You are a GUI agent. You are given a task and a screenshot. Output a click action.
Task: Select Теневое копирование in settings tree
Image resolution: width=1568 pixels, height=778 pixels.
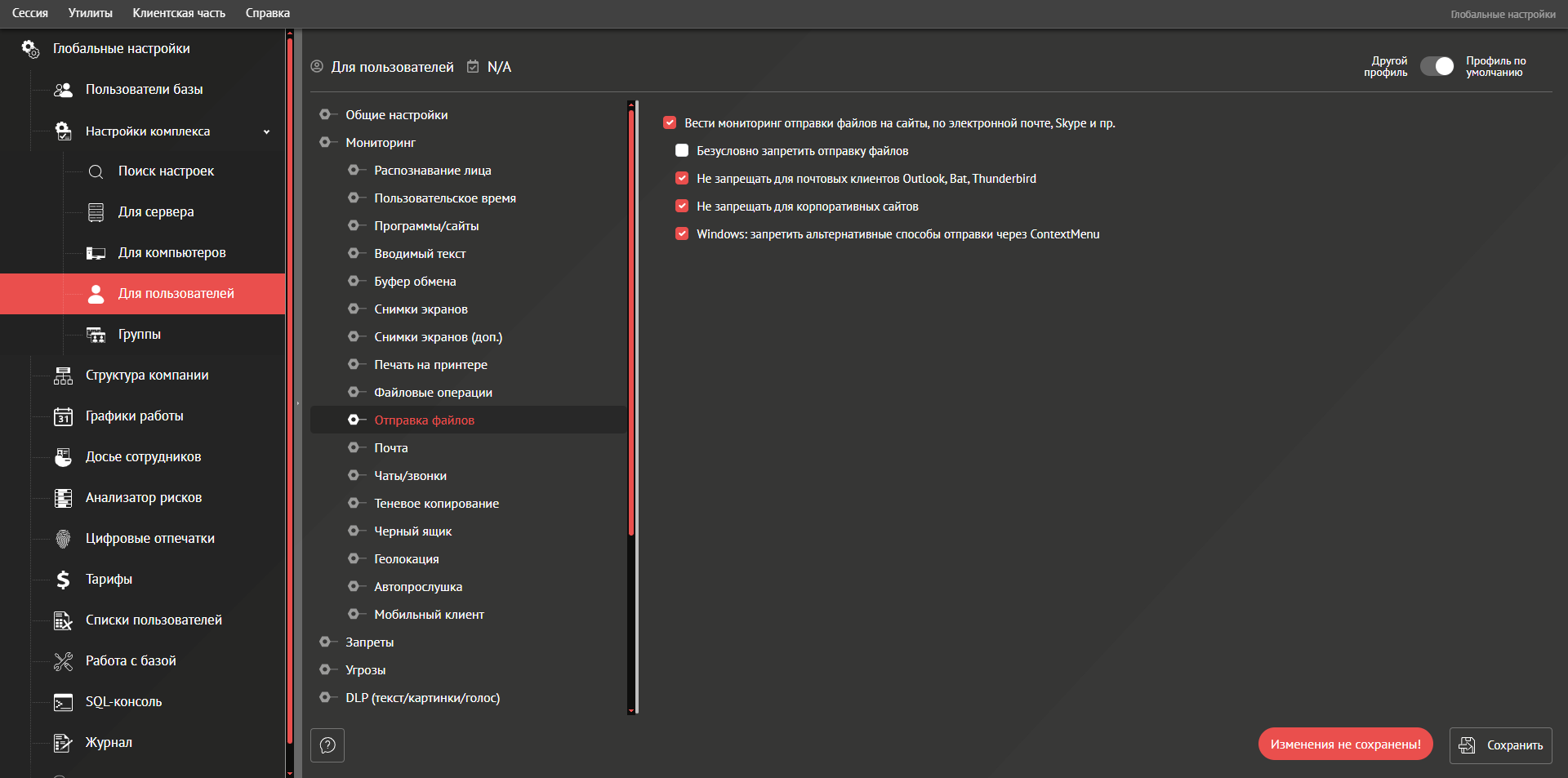pyautogui.click(x=436, y=504)
